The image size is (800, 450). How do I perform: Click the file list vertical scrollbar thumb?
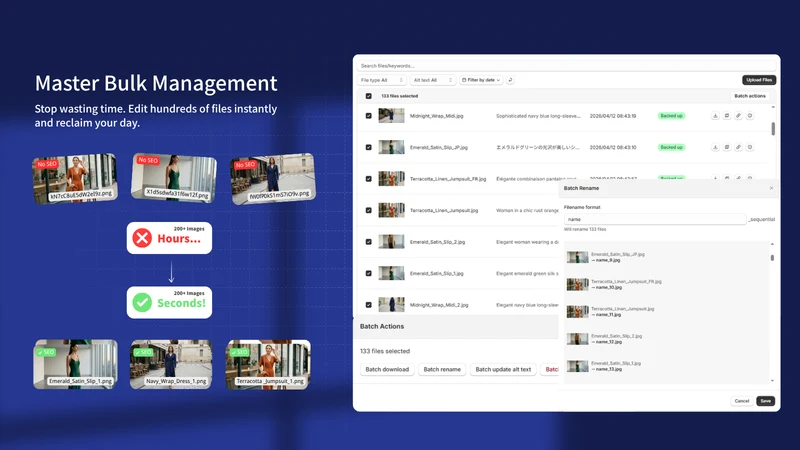coord(773,129)
